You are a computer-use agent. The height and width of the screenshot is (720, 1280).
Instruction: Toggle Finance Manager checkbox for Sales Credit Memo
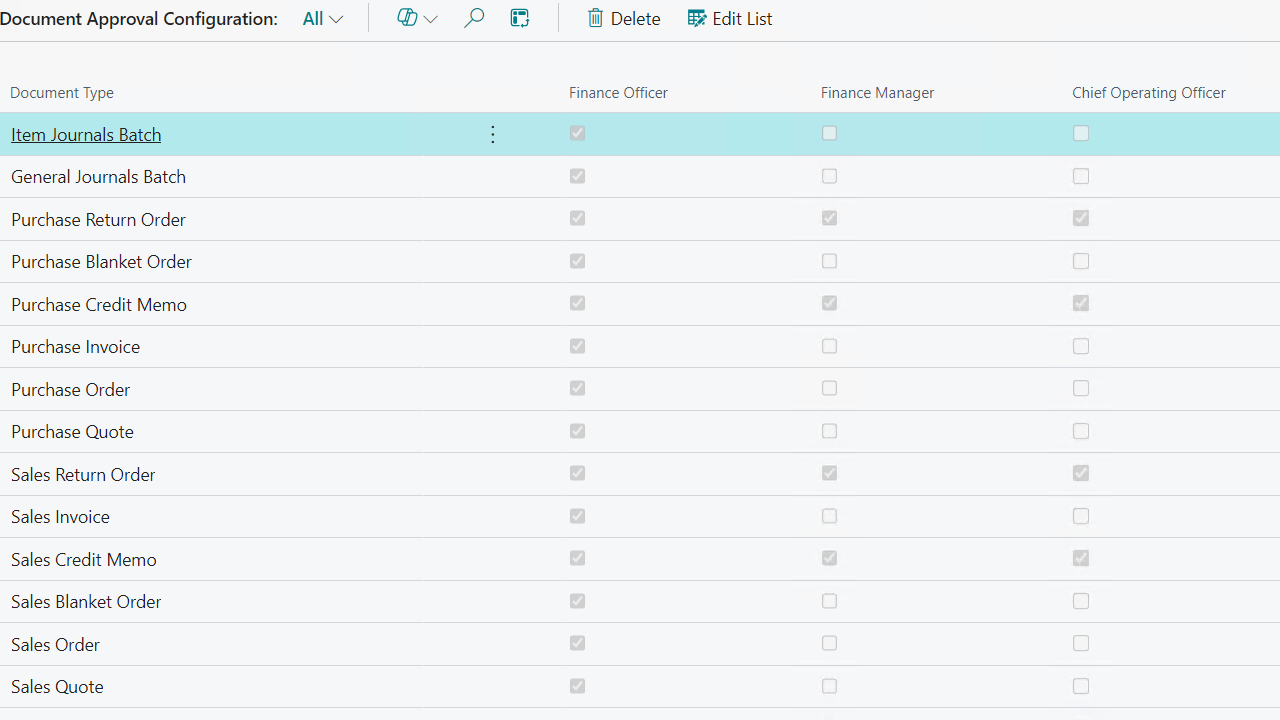(829, 558)
